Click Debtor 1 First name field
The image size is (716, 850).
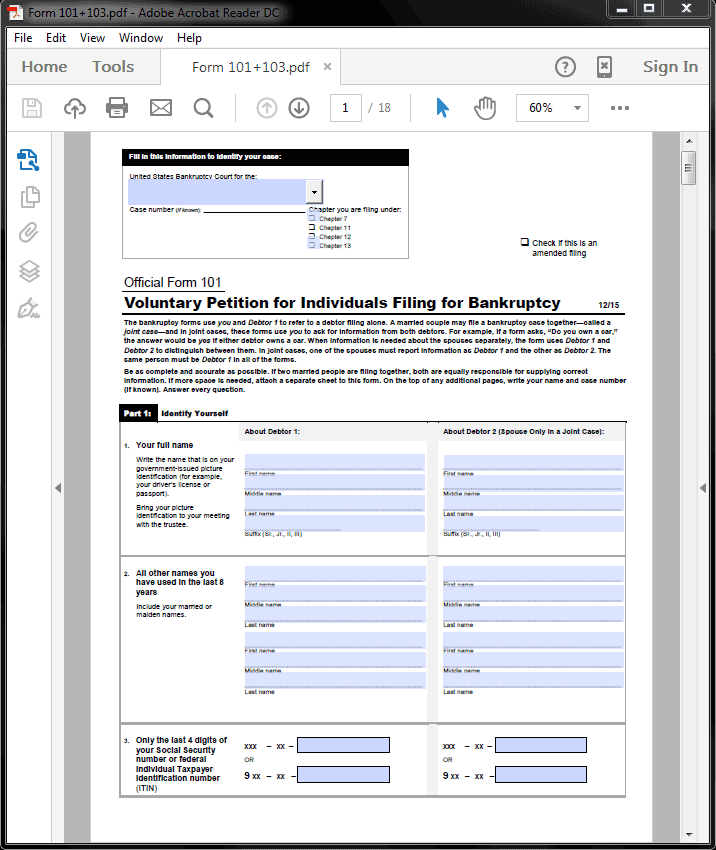334,463
